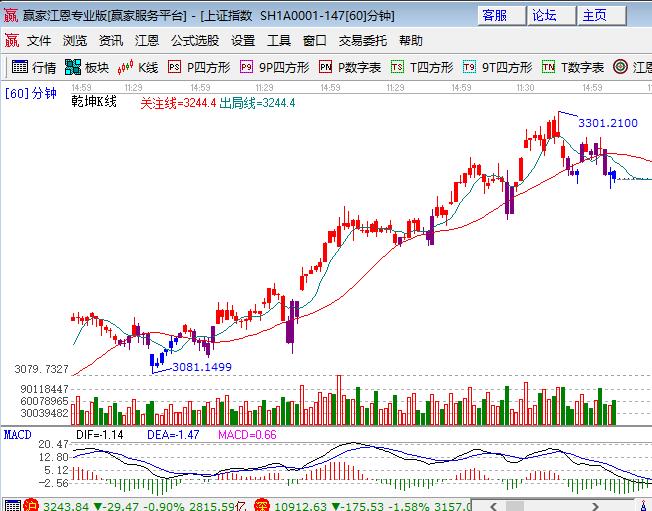Open the 公式选股 menu
Viewport: 652px width, 511px height.
click(195, 41)
